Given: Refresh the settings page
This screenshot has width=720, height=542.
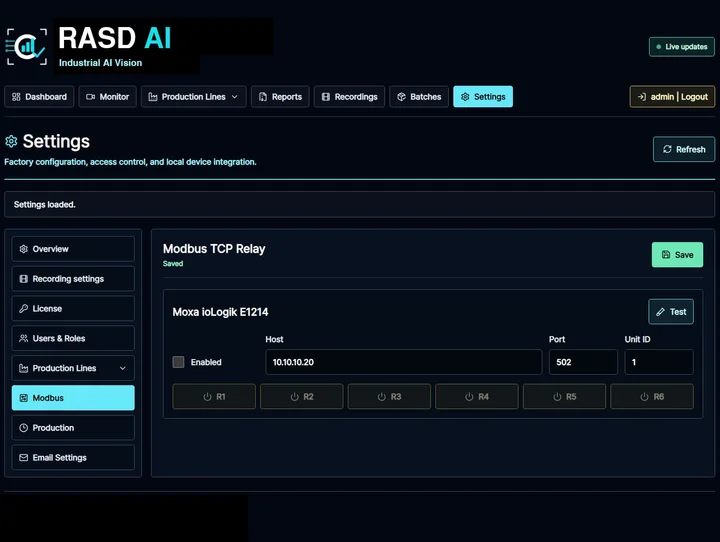Looking at the screenshot, I should tap(684, 149).
